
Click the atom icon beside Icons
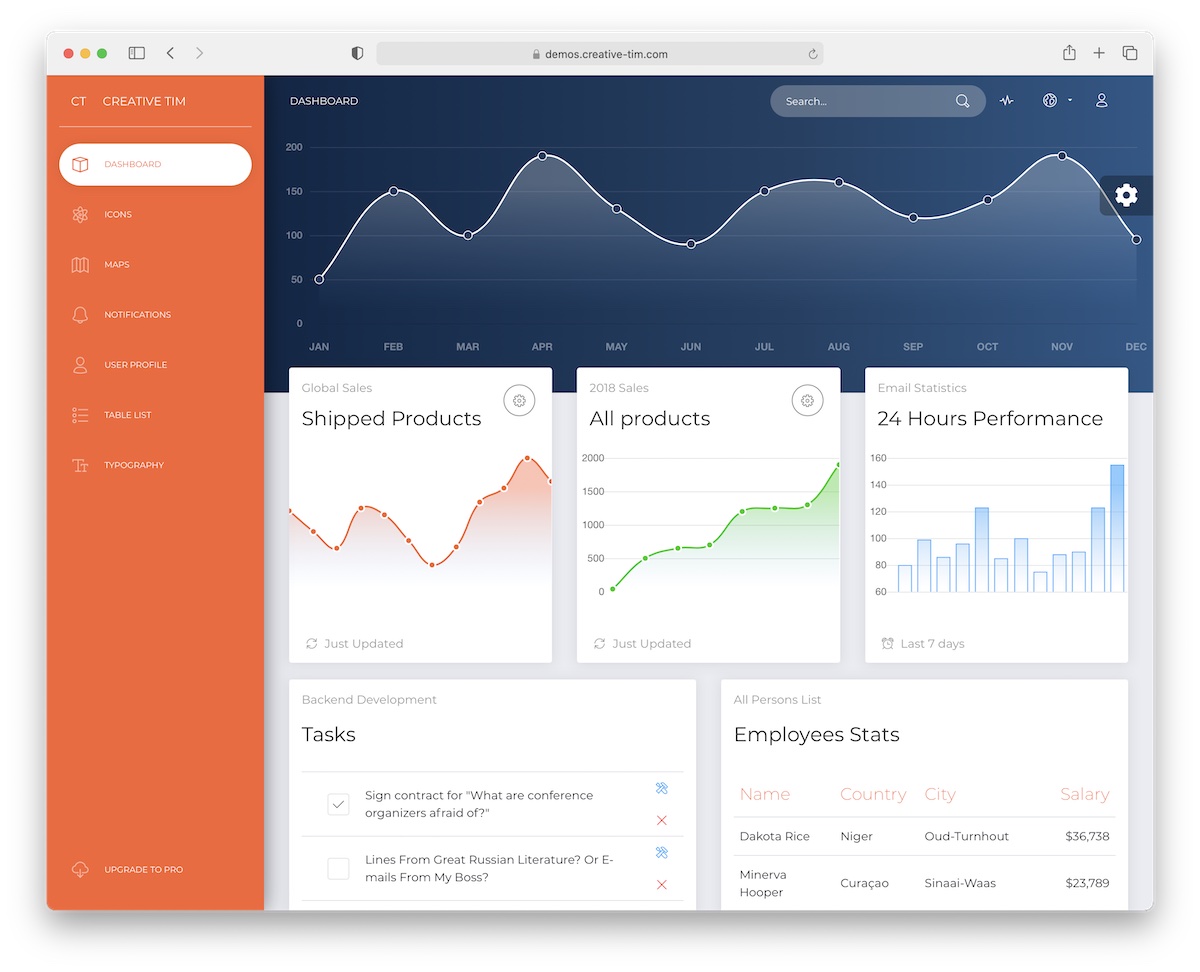pos(81,214)
